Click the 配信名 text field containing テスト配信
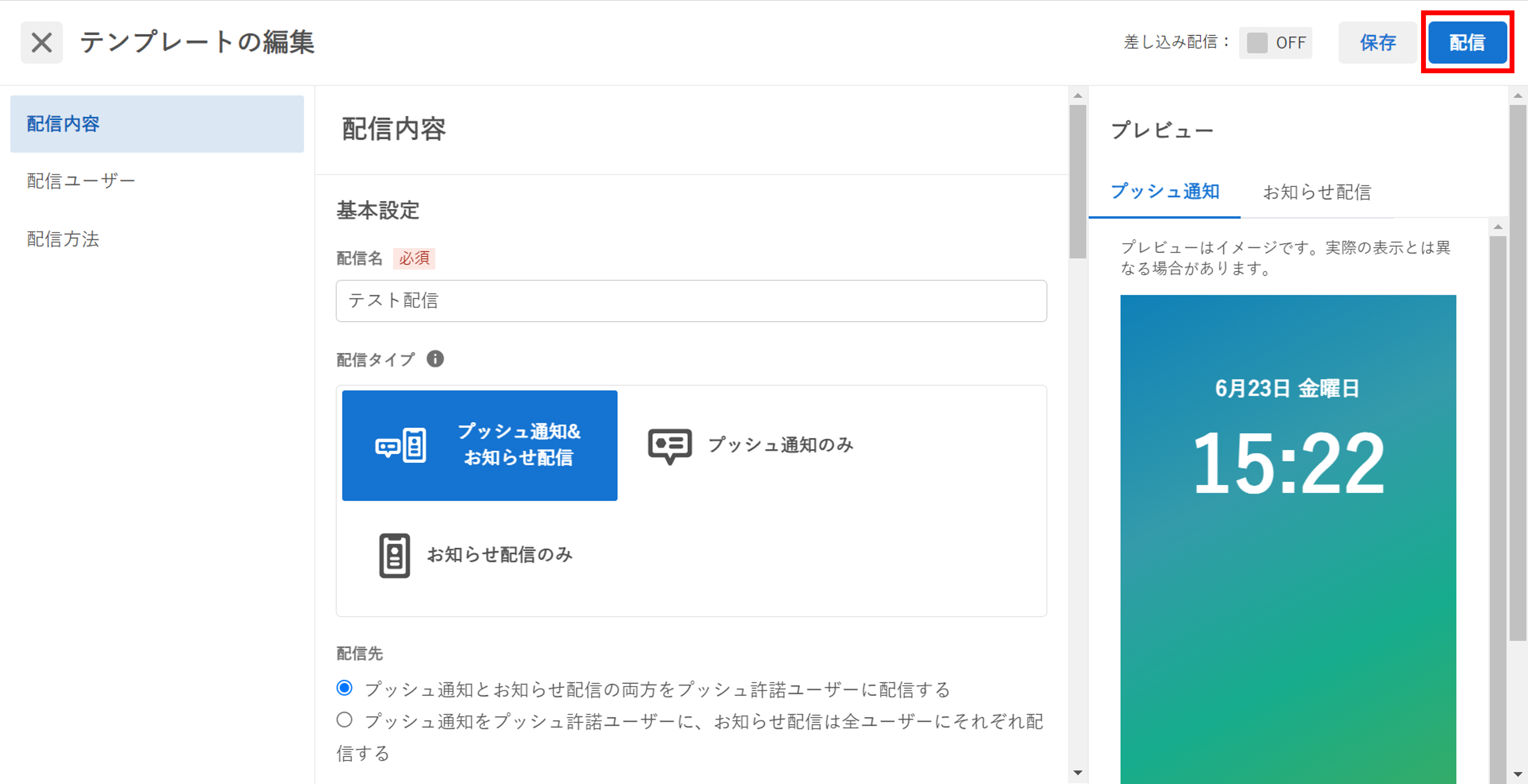This screenshot has width=1528, height=784. tap(691, 301)
